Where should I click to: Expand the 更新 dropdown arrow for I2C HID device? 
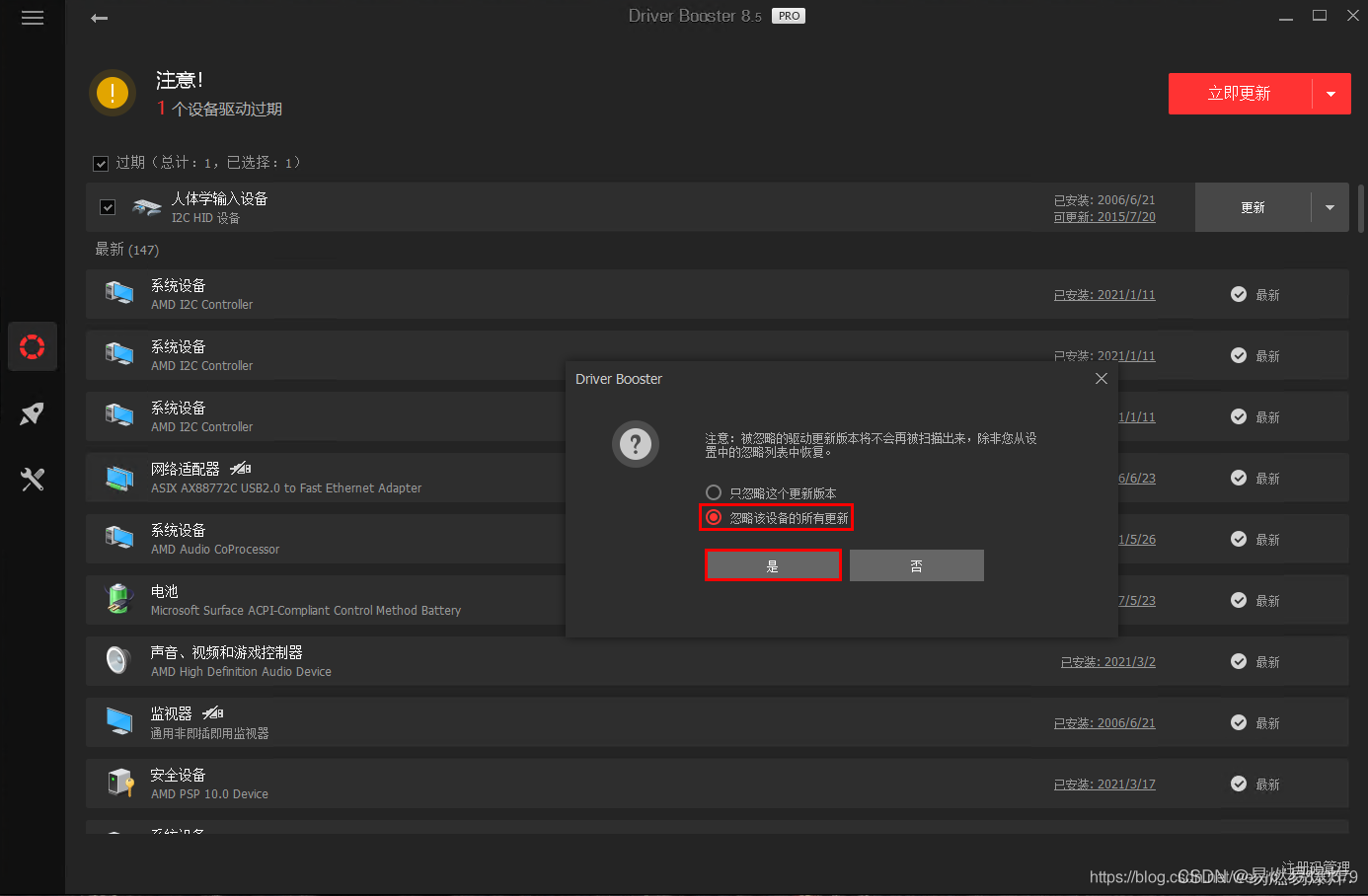point(1330,207)
